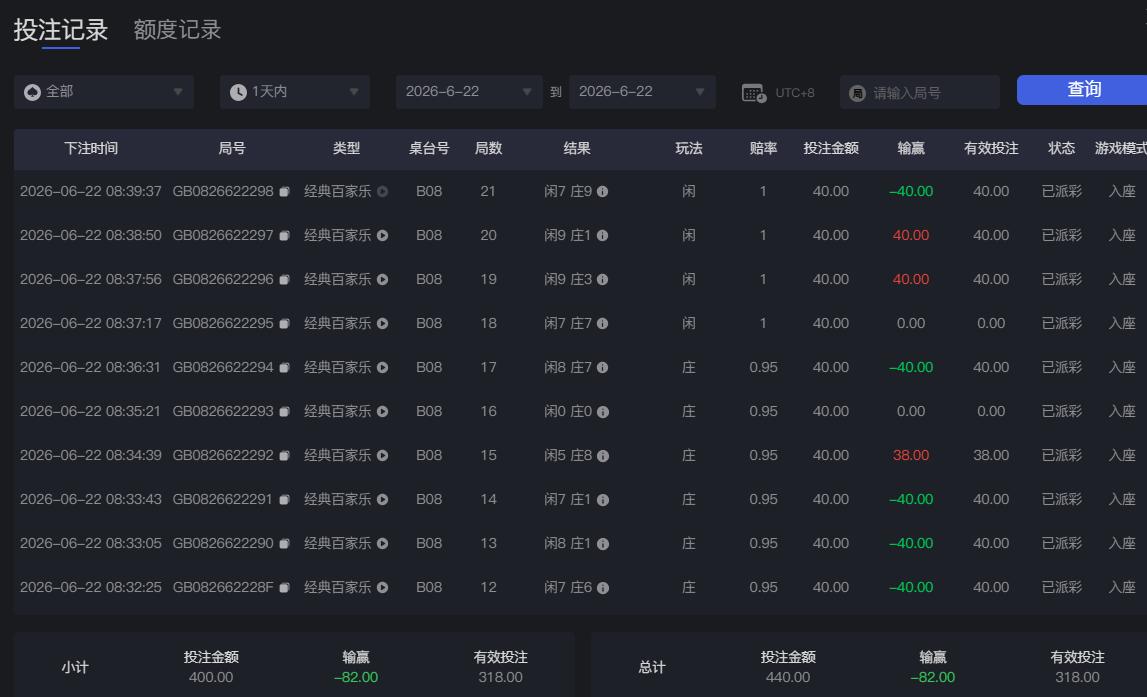Play video replay for round 18
The image size is (1147, 697).
coord(383,323)
